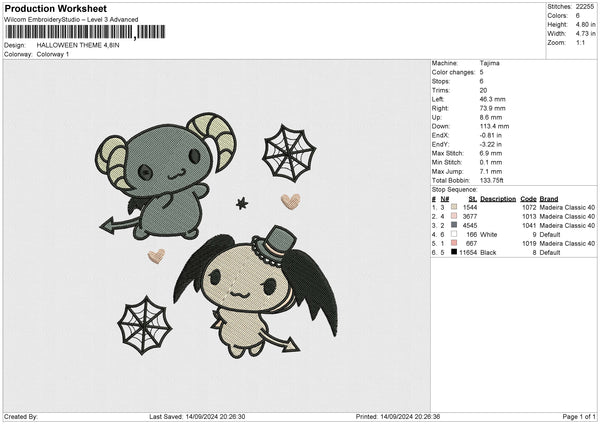Click the "Page 1 of 1" footer text
Viewport: 600px width, 424px height.
(x=579, y=416)
